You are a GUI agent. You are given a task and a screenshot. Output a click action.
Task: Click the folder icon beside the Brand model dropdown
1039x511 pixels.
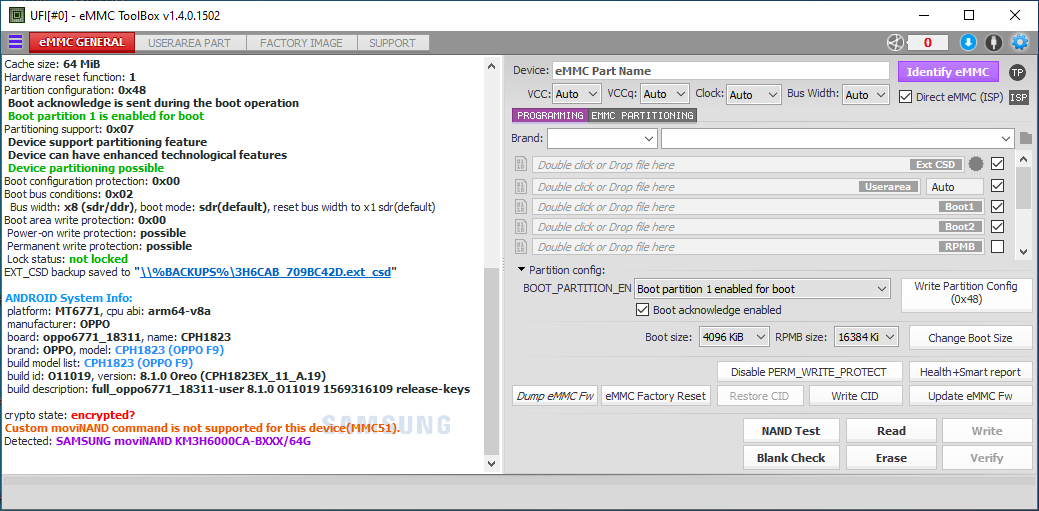(x=1026, y=139)
